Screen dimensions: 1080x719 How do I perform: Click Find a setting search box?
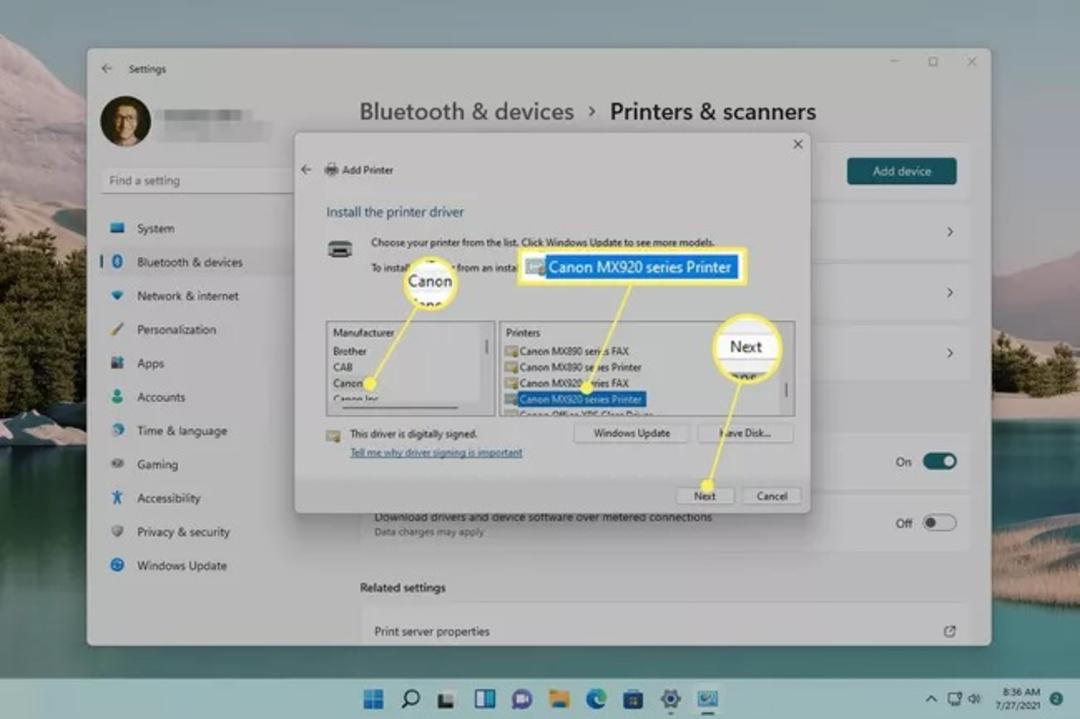[198, 180]
